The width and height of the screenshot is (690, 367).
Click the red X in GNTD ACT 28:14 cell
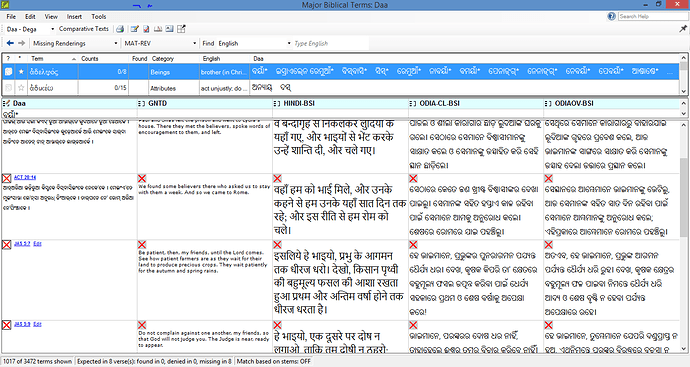pos(142,178)
